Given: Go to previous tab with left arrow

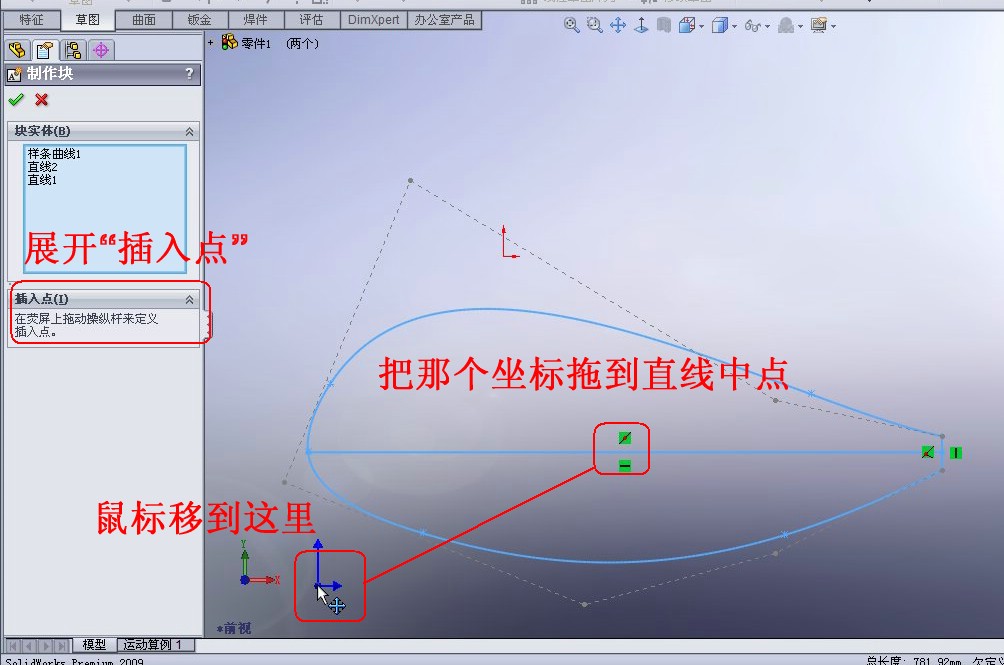Looking at the screenshot, I should 28,645.
